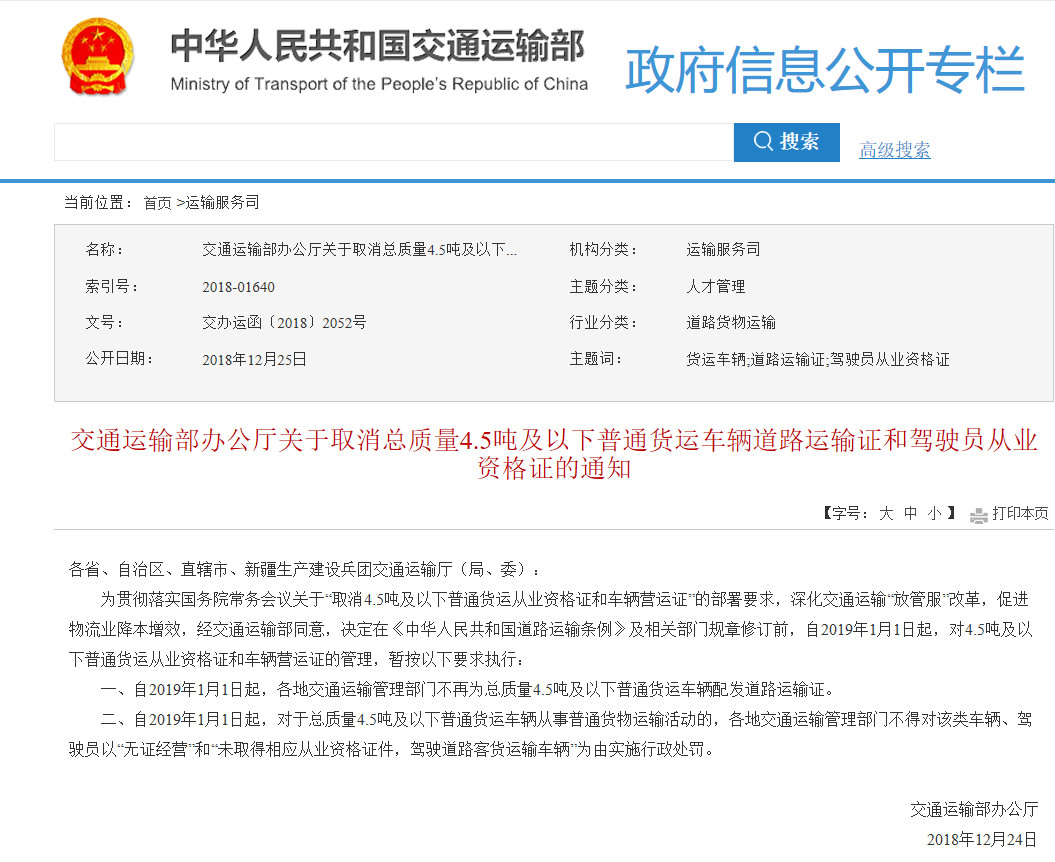Click 主题词： field label

pyautogui.click(x=595, y=359)
